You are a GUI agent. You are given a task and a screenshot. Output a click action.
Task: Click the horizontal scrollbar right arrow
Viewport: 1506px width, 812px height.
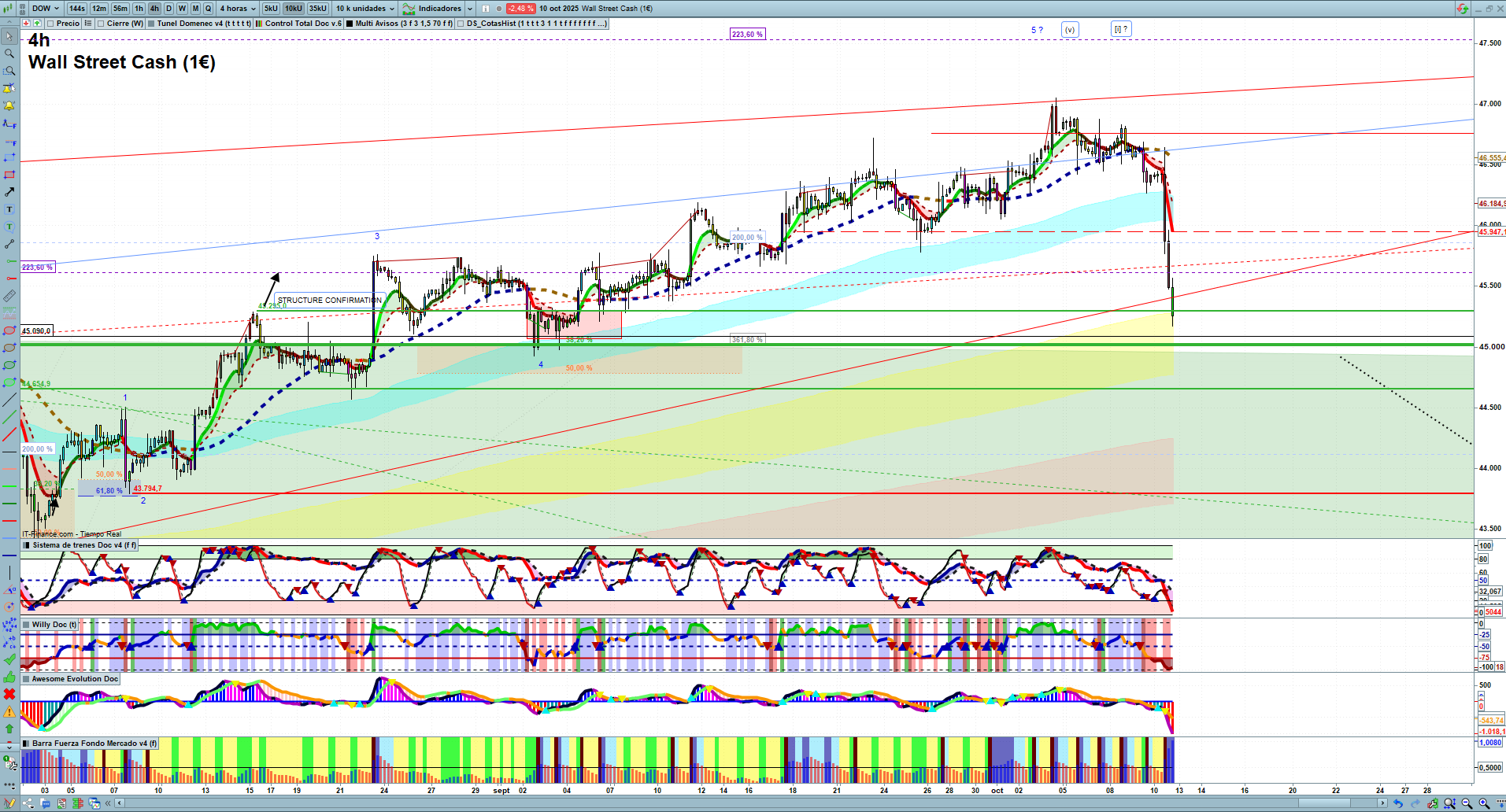click(x=1382, y=803)
